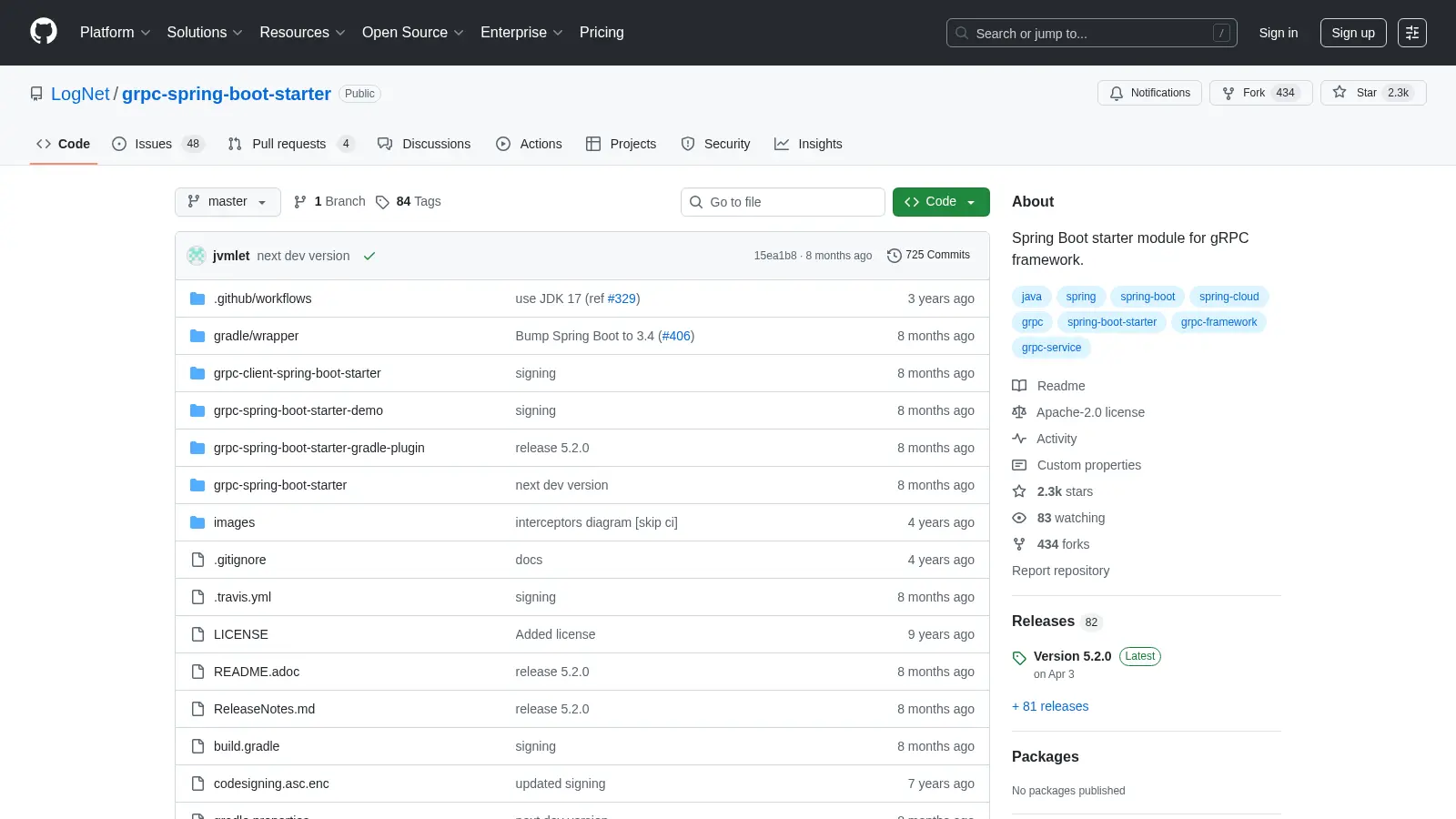Expand the Enterprise menu

tap(521, 33)
